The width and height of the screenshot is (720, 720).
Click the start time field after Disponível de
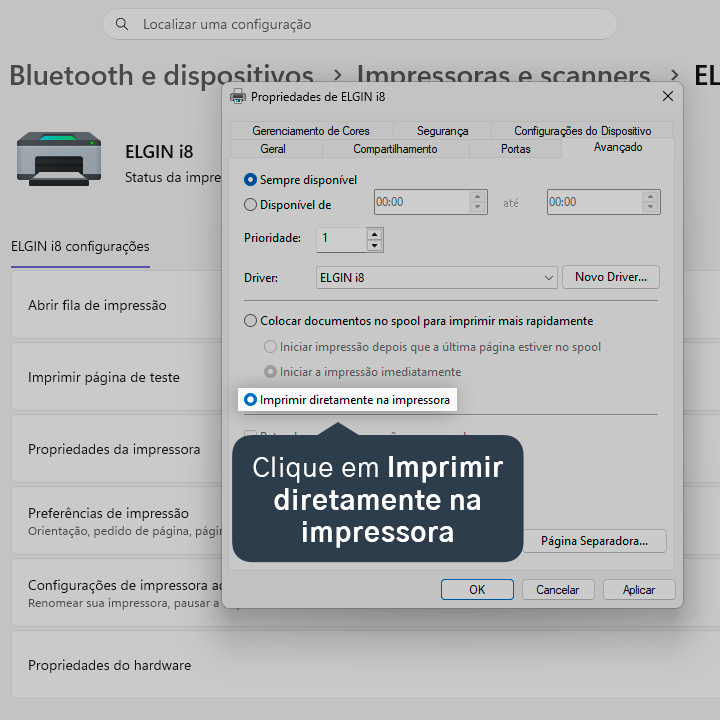coord(422,202)
